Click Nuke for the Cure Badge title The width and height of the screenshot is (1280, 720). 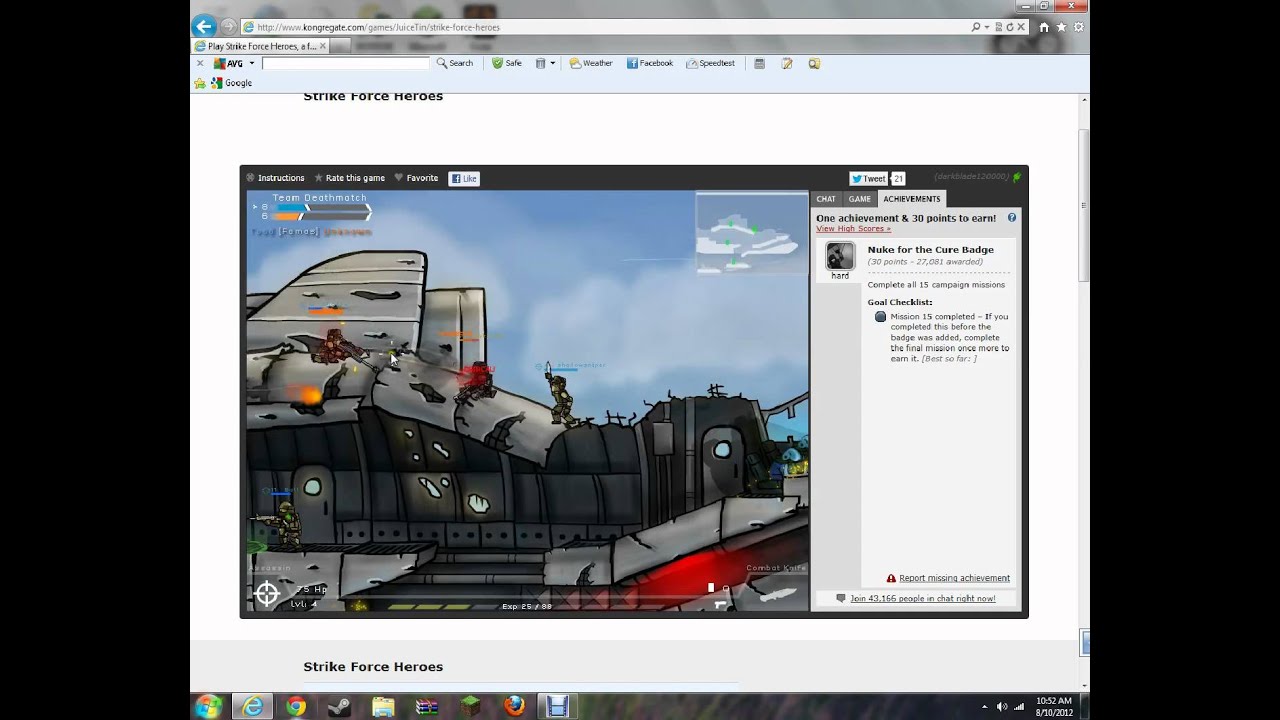click(x=930, y=250)
